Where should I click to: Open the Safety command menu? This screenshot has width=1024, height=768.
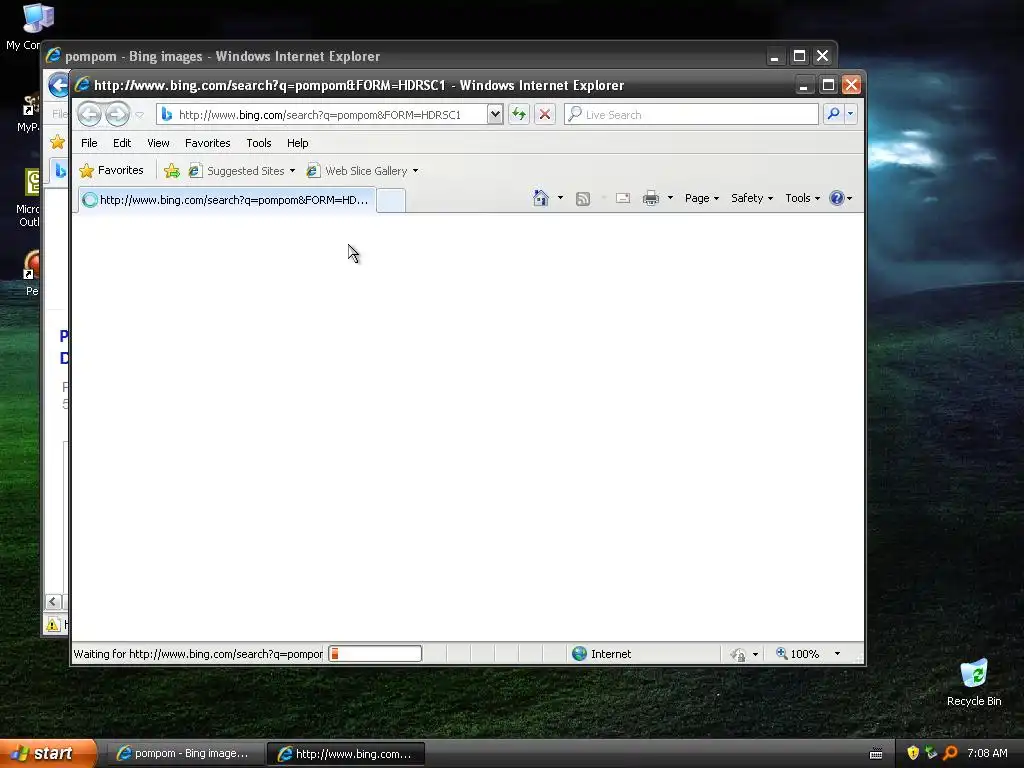(752, 198)
